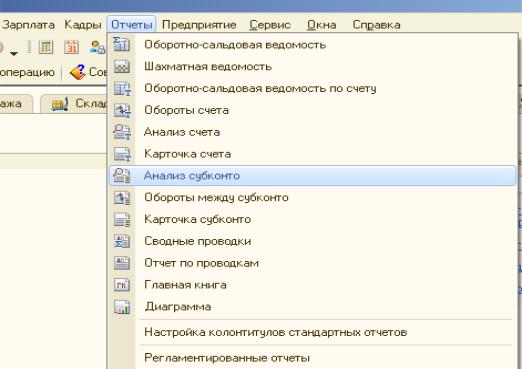
Task: Choose Анализ счета entry
Action: click(x=313, y=132)
